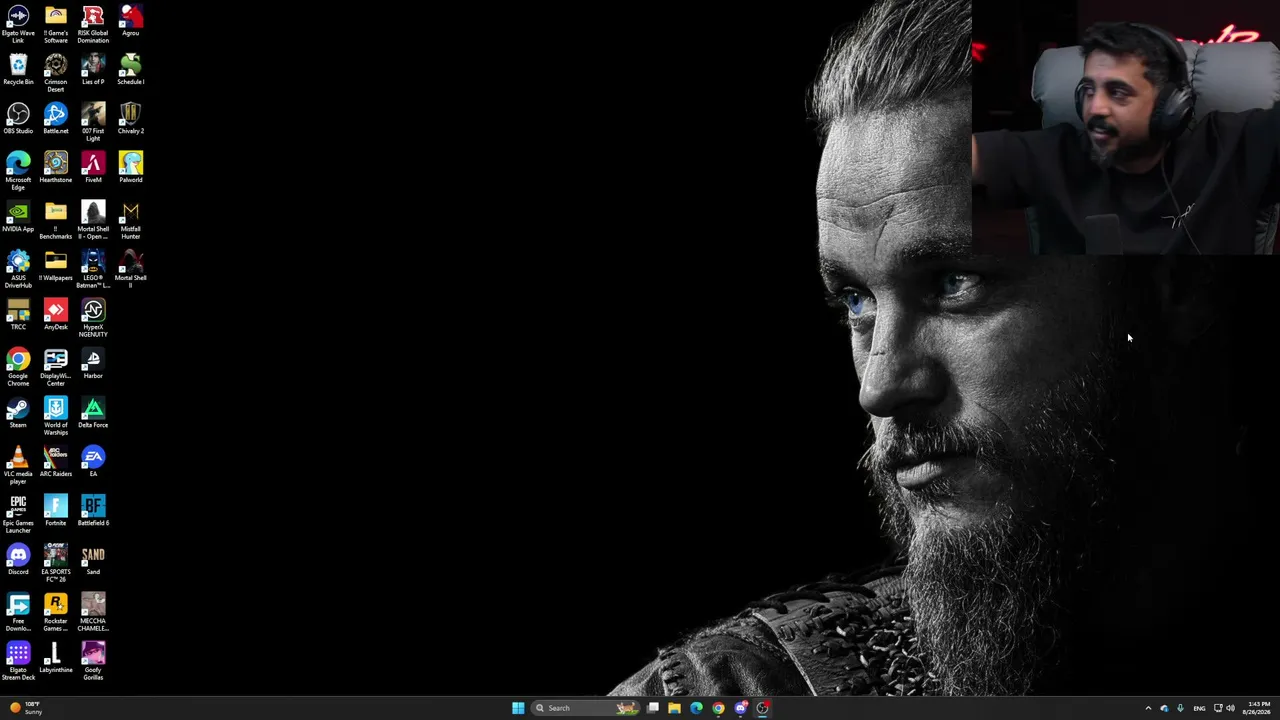Open File Explorer from the taskbar
Screen dimensions: 1280x720
(x=674, y=708)
